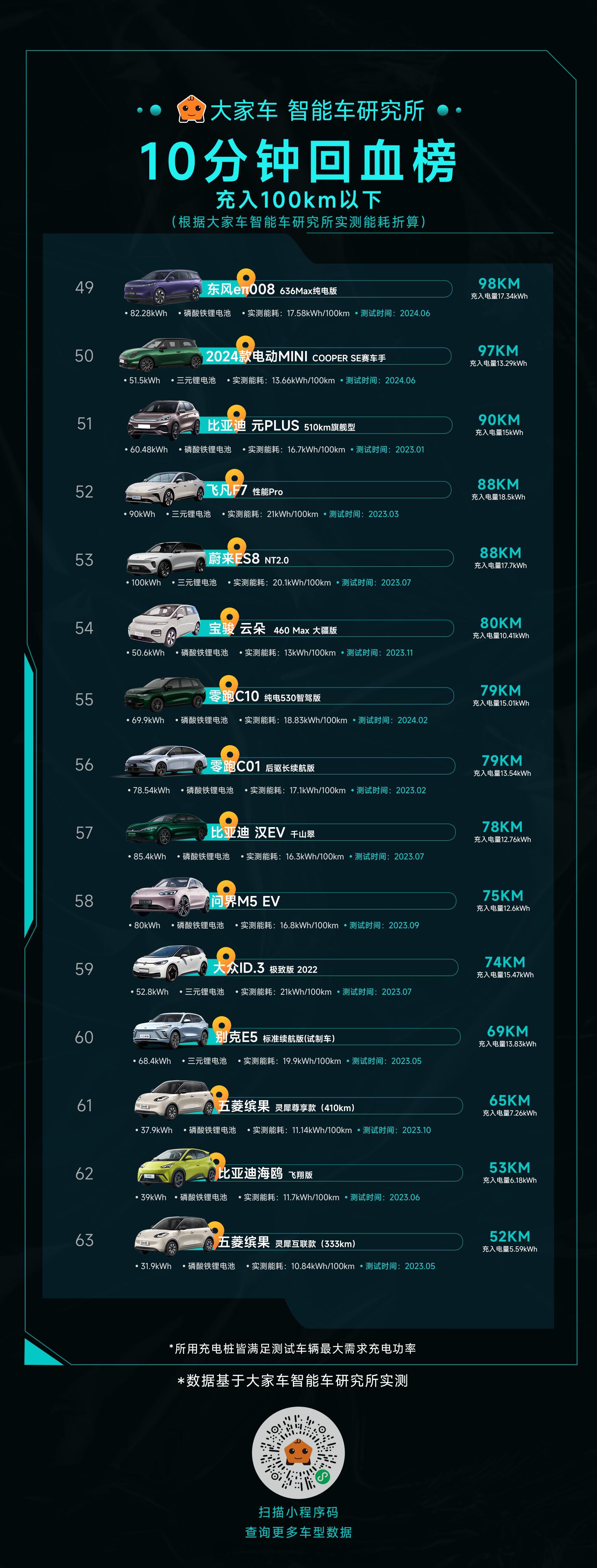Viewport: 597px width, 1568px height.
Task: Click the 98KM range value
Action: [x=499, y=283]
